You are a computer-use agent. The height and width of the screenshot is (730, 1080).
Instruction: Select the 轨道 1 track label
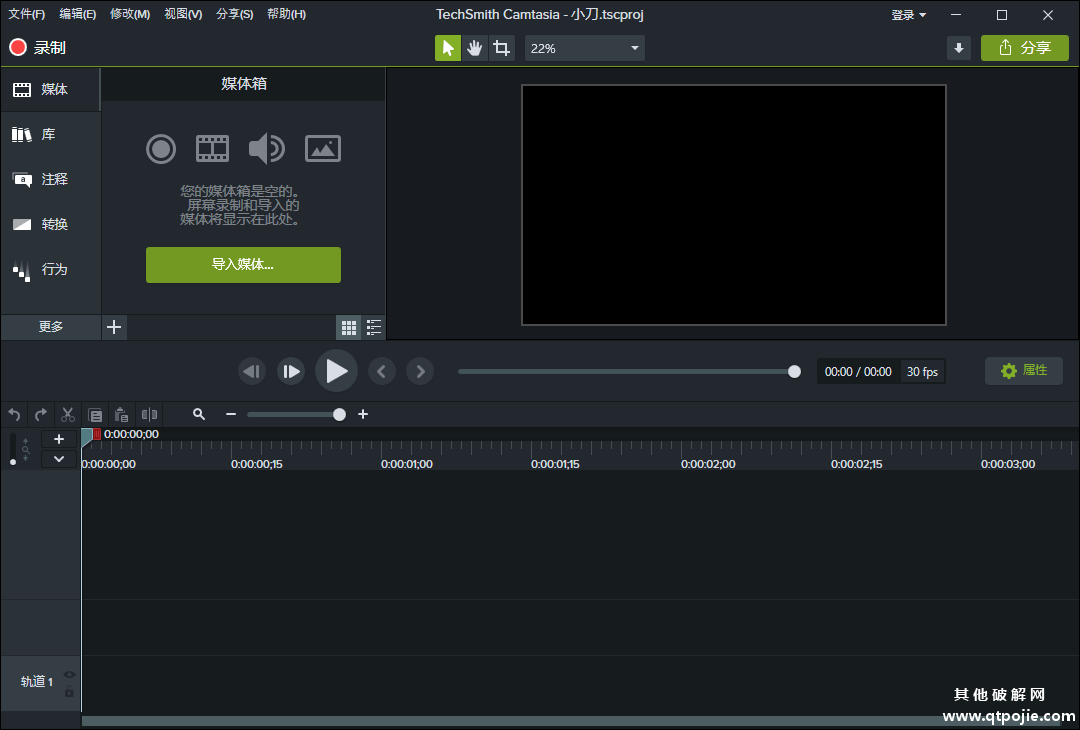(x=37, y=682)
